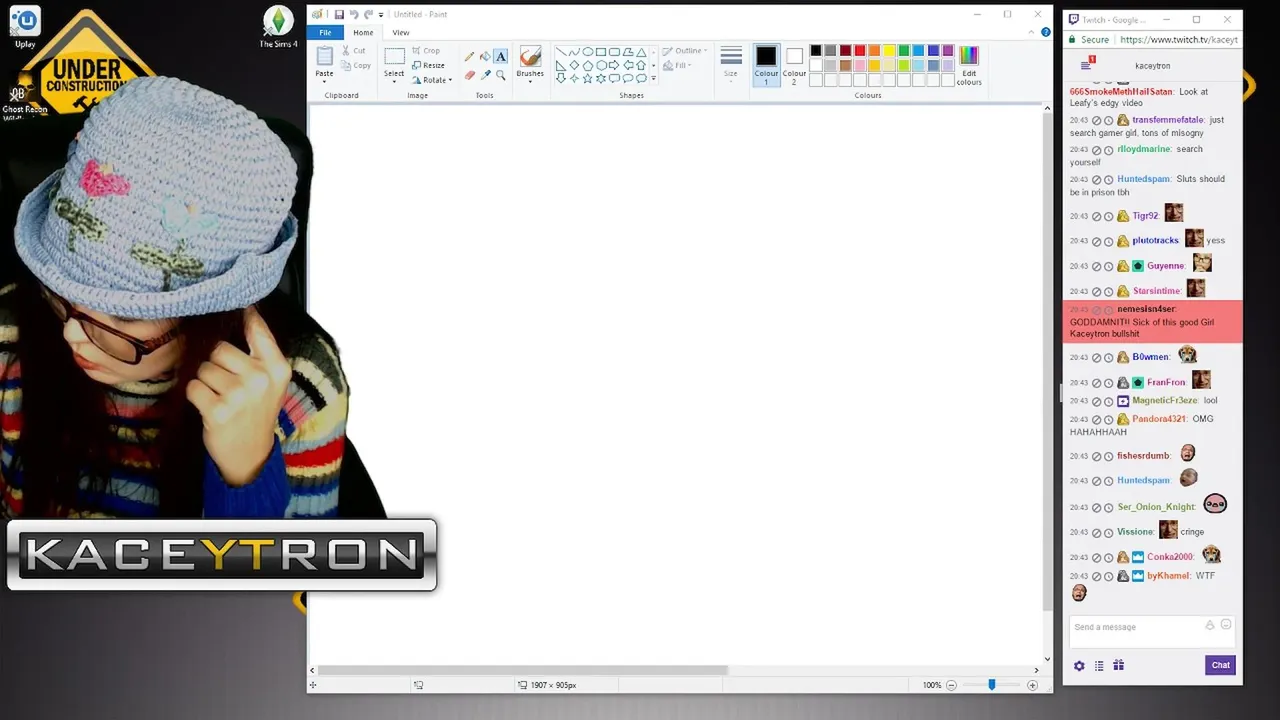The width and height of the screenshot is (1280, 720).
Task: Select the Pencil tool in Paint
Action: coord(469,57)
